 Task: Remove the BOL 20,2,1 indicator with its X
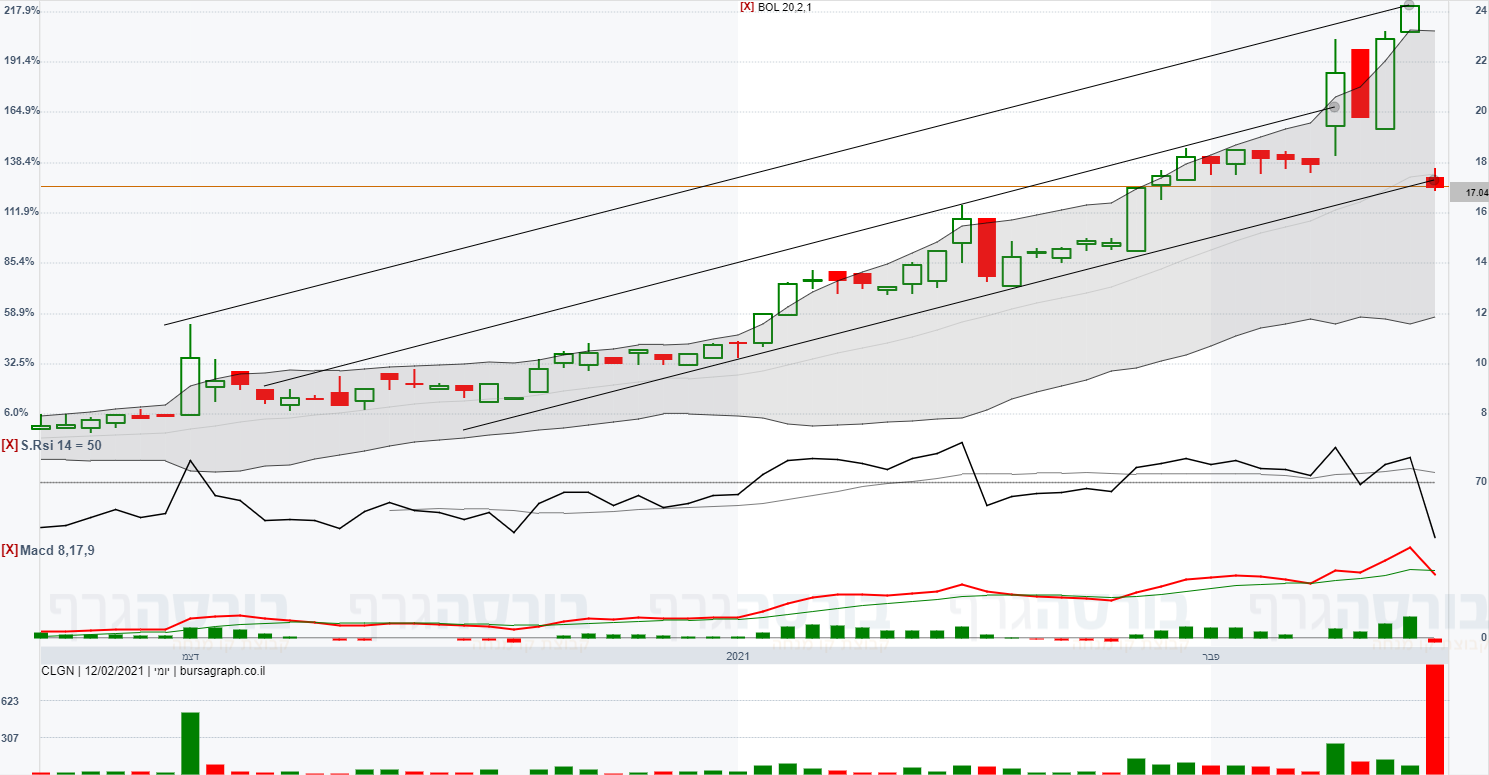(x=746, y=6)
